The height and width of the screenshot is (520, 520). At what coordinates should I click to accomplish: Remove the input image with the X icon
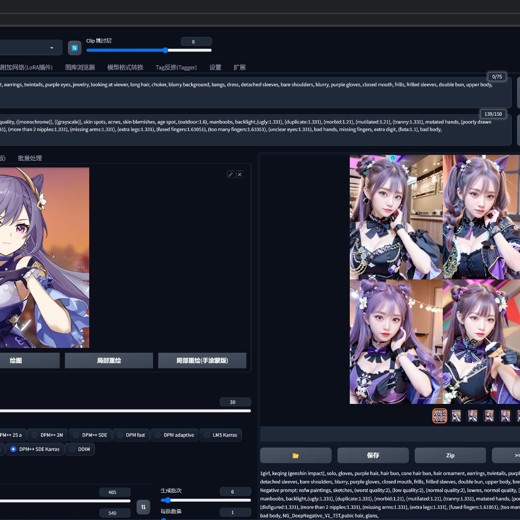click(x=239, y=174)
